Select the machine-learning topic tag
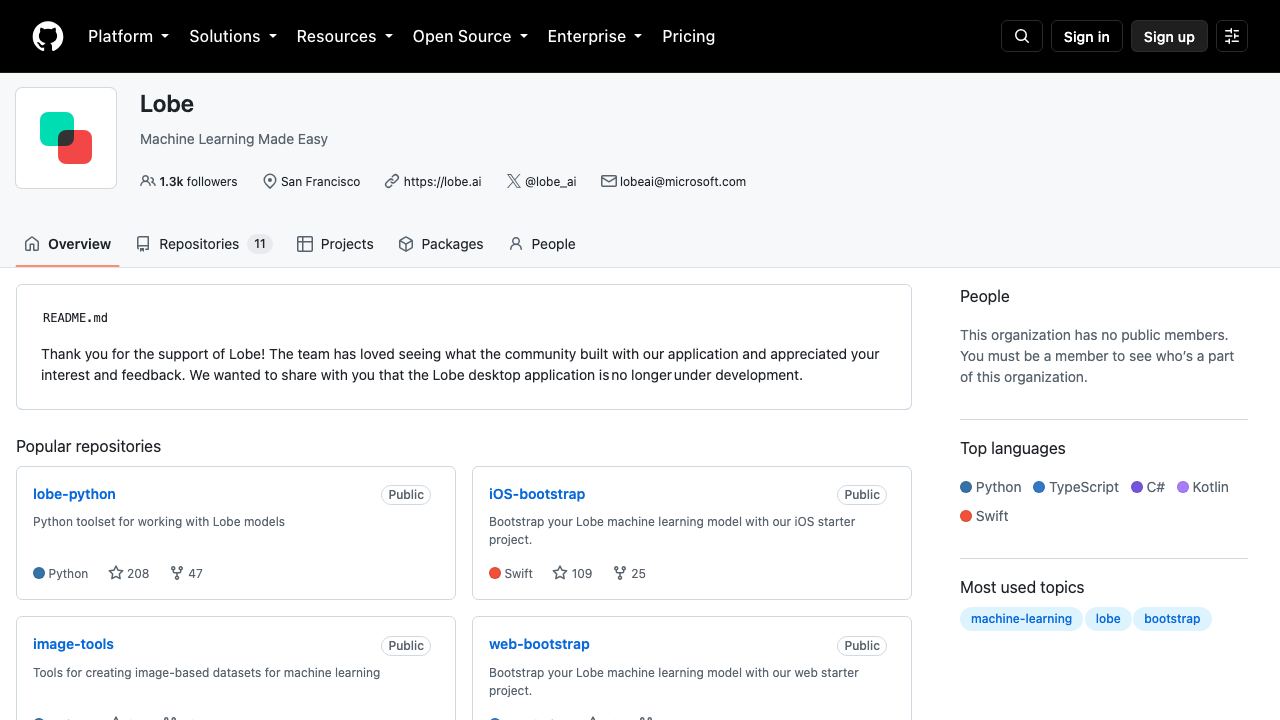Screen dimensions: 1280x720 click(1021, 619)
